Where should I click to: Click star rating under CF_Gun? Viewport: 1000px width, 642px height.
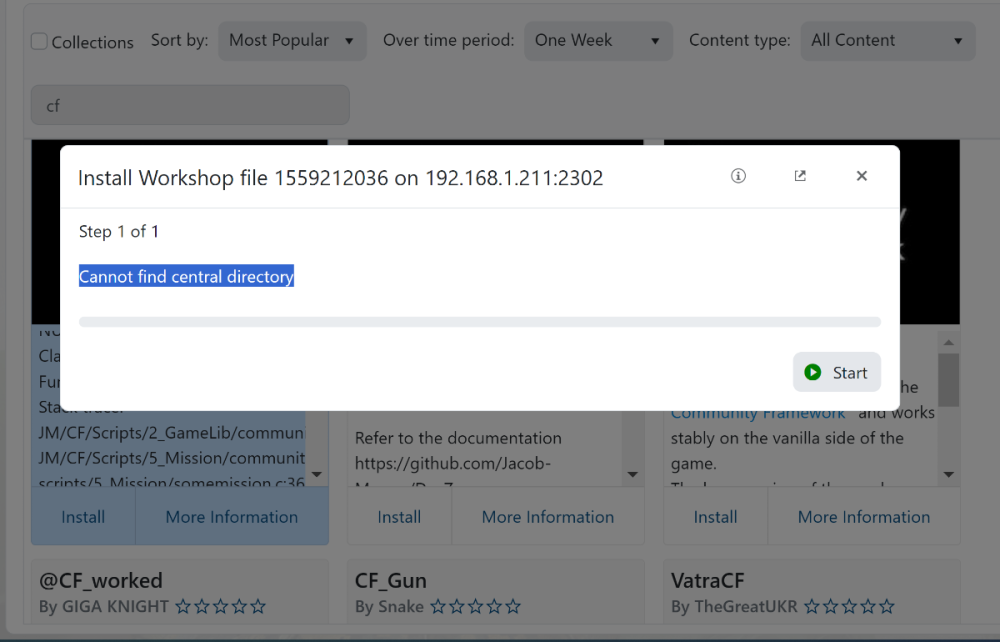[475, 607]
